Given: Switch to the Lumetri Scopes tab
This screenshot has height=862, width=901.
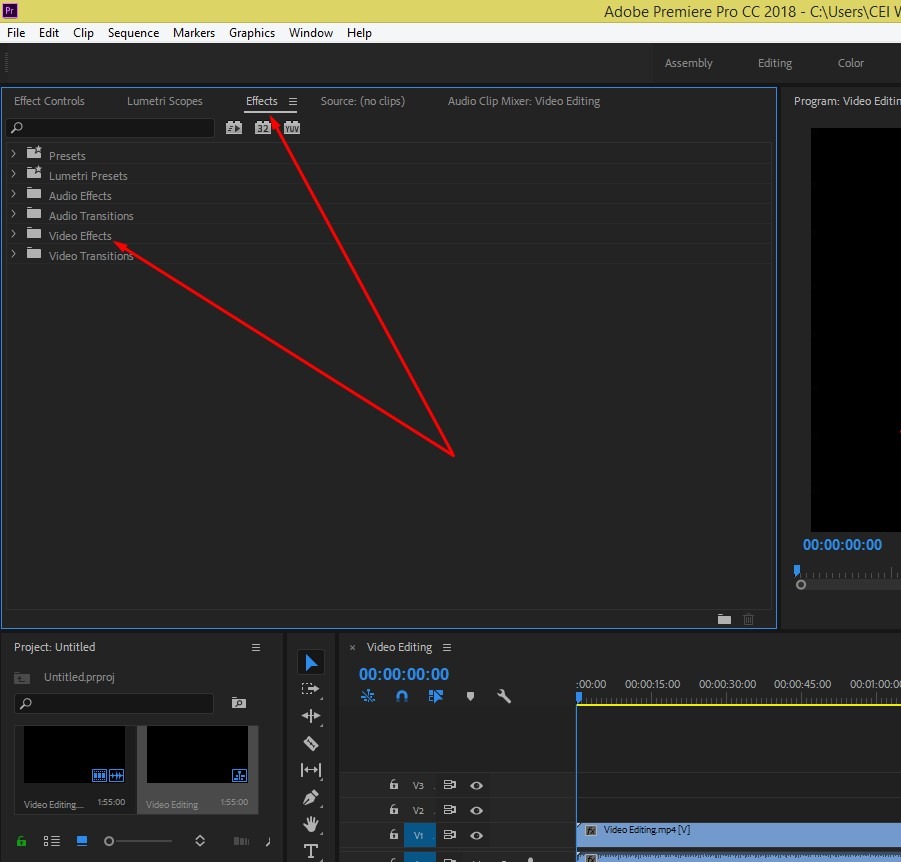Looking at the screenshot, I should [165, 101].
